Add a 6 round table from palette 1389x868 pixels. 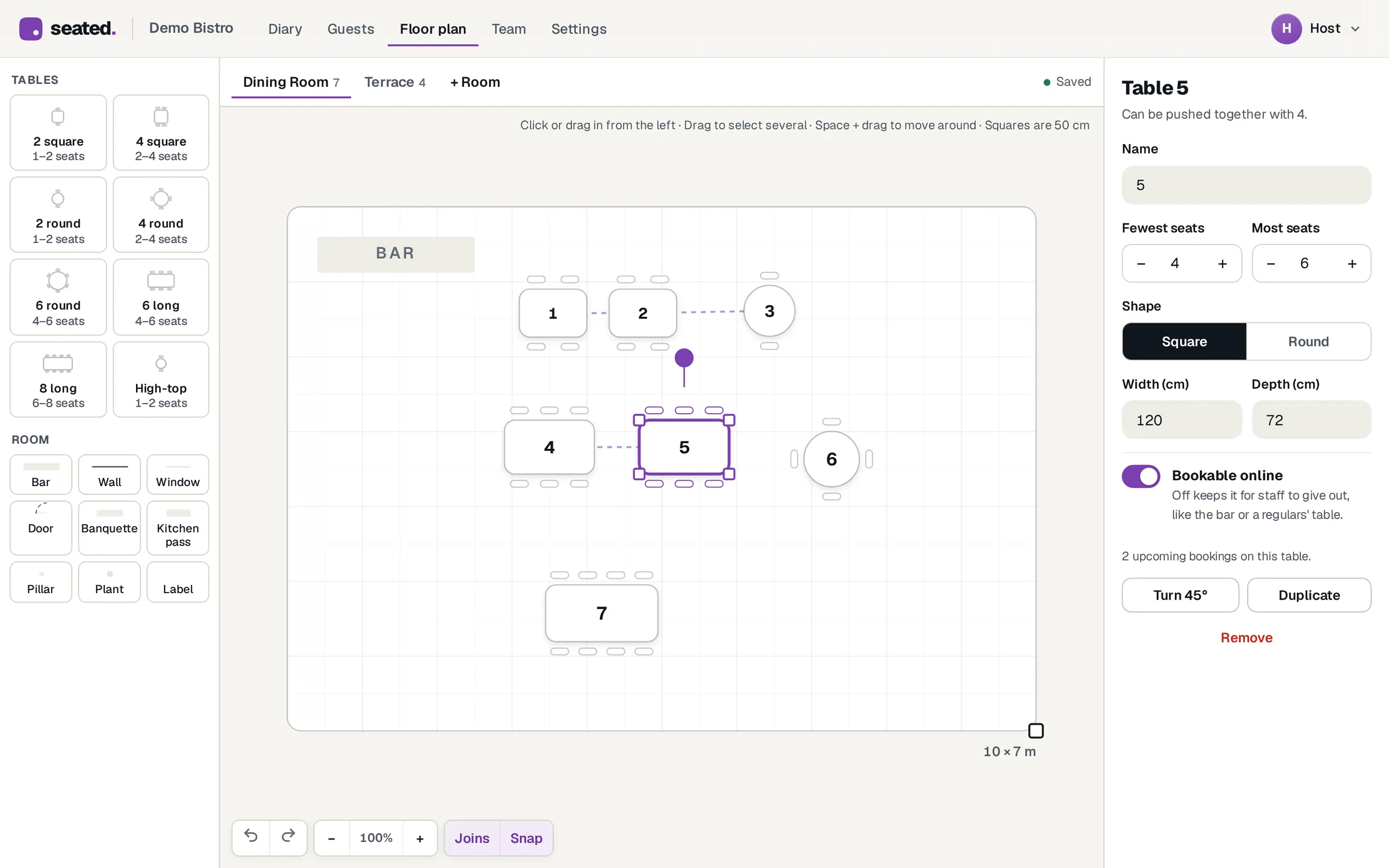58,297
